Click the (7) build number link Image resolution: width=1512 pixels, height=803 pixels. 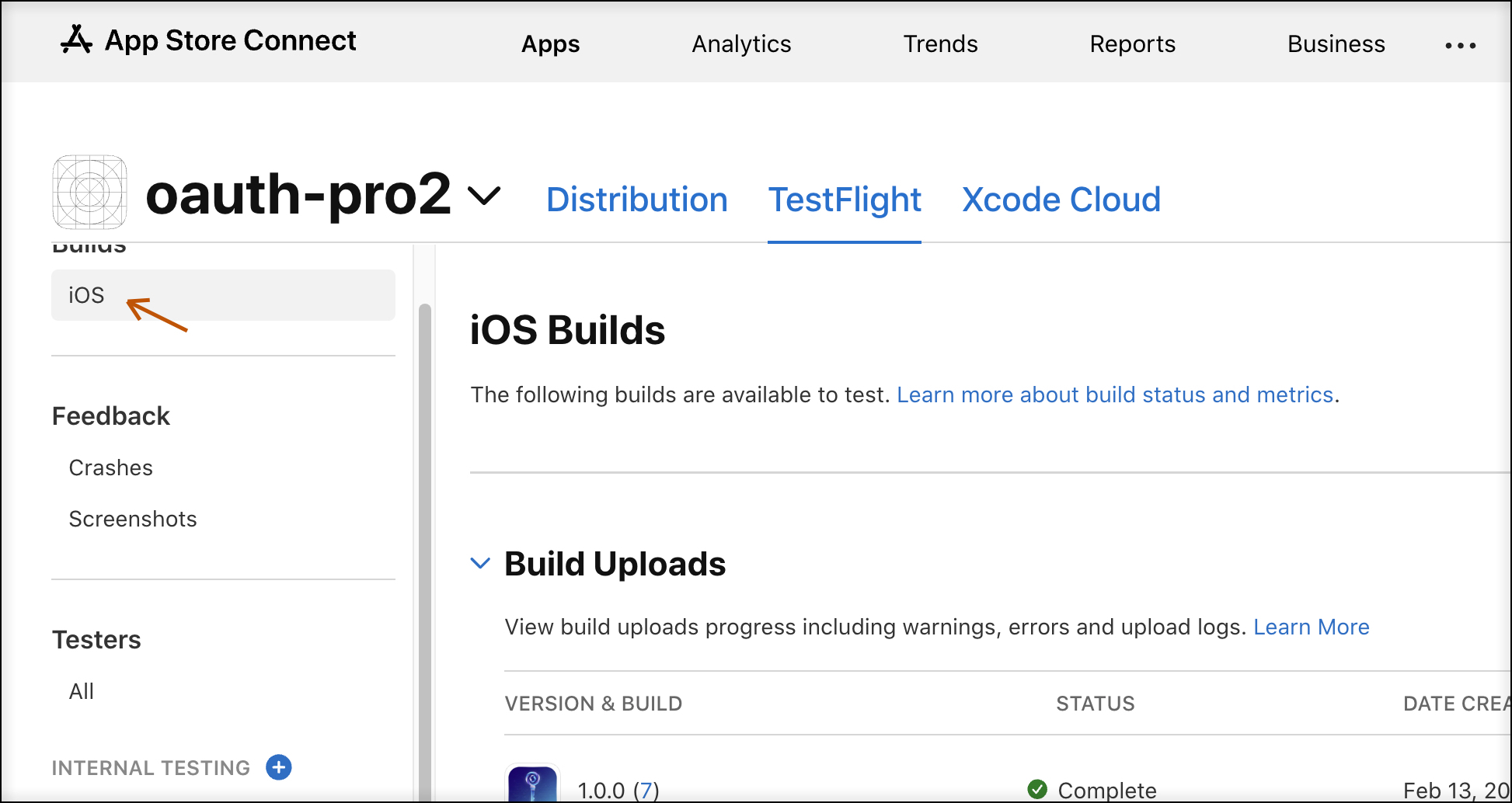point(646,790)
